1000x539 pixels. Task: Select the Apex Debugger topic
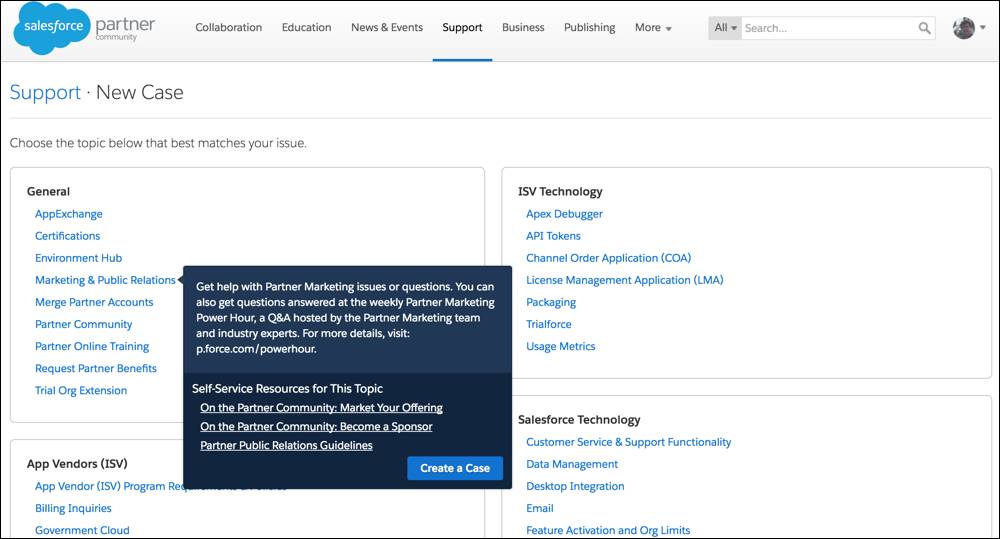point(564,214)
